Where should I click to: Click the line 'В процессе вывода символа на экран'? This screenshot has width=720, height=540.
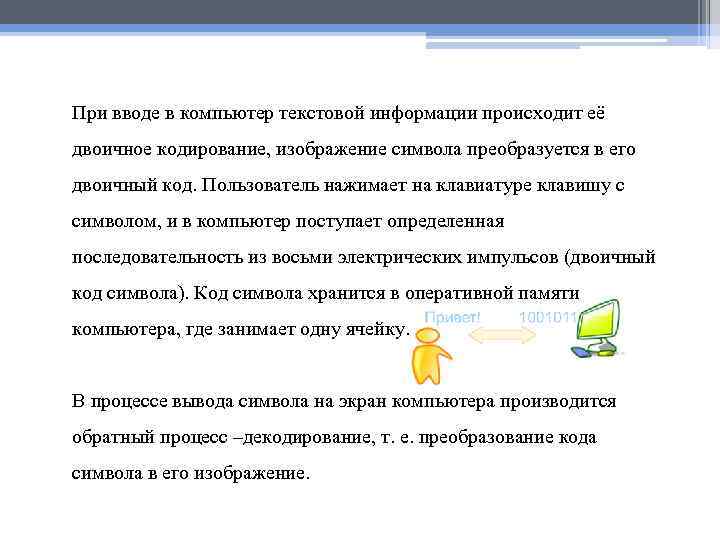(344, 401)
